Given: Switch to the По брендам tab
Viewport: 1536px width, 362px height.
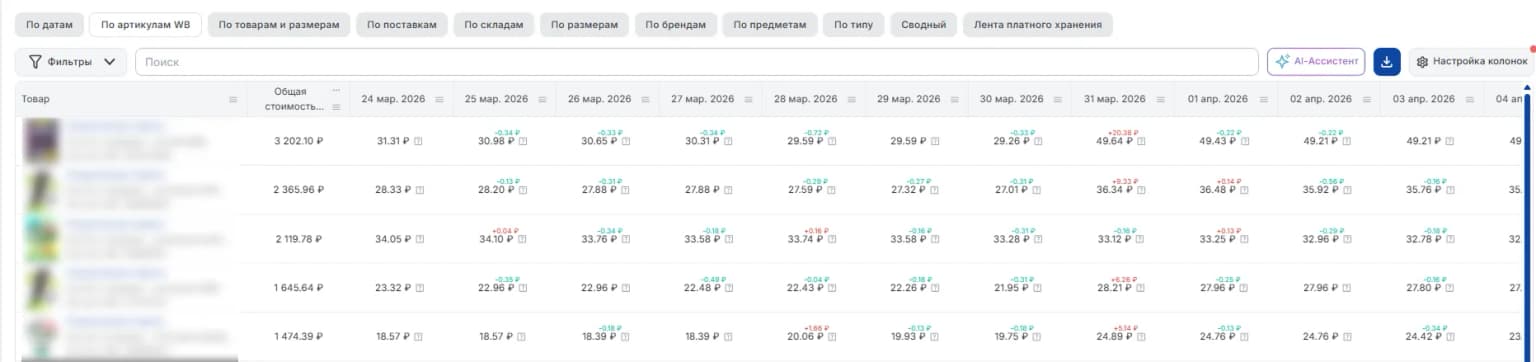Looking at the screenshot, I should click(x=675, y=24).
